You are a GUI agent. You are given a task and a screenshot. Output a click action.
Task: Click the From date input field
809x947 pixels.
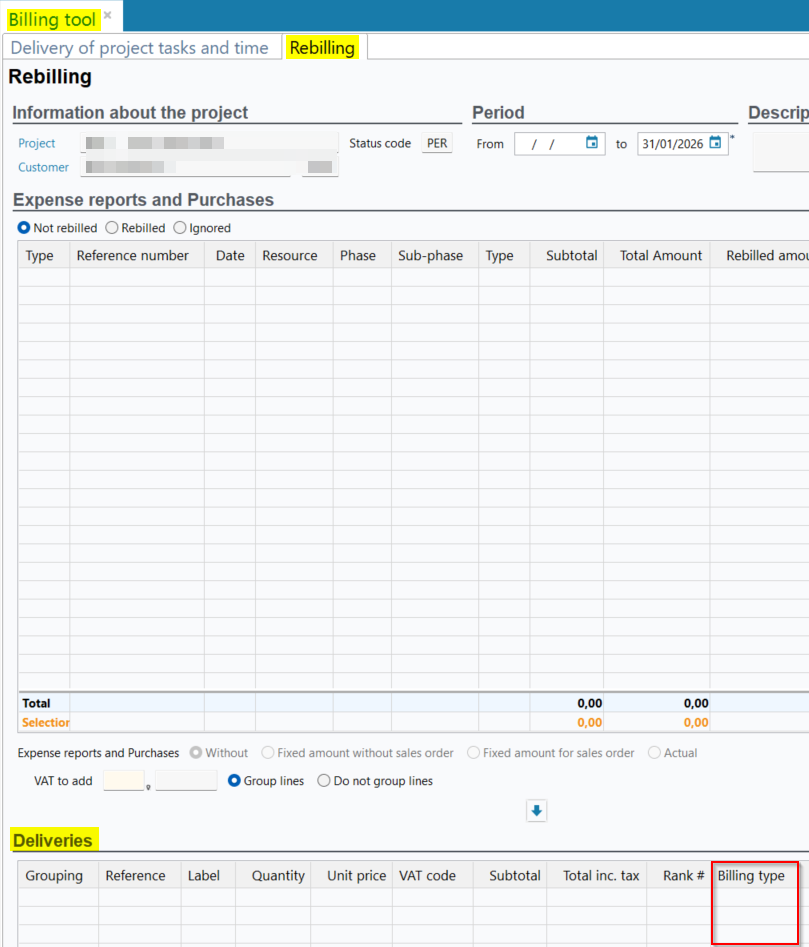(548, 144)
